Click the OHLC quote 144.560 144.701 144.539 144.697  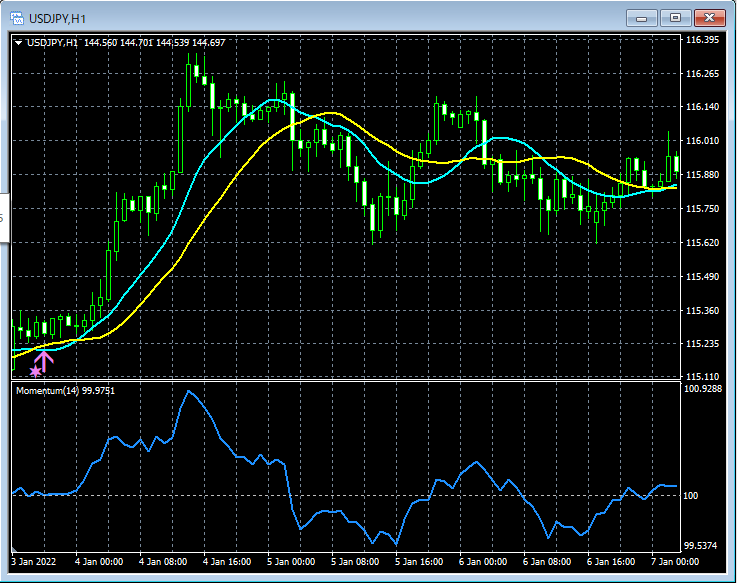pyautogui.click(x=155, y=43)
